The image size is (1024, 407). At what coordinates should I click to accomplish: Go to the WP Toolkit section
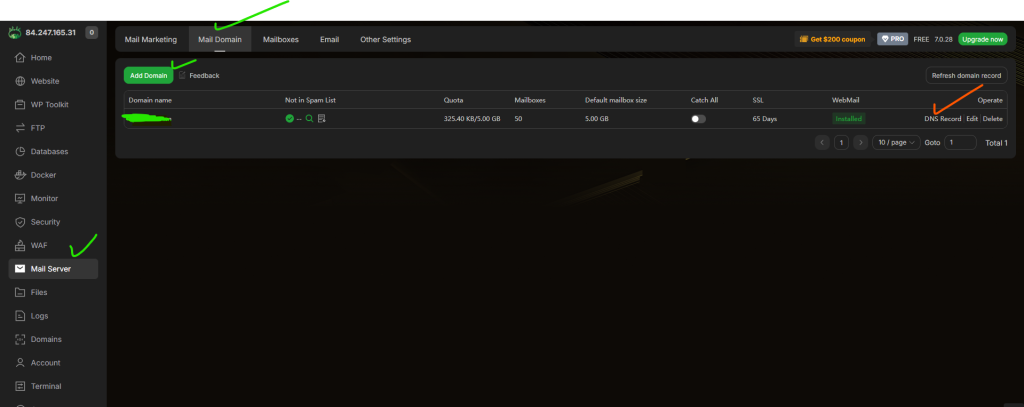[49, 104]
